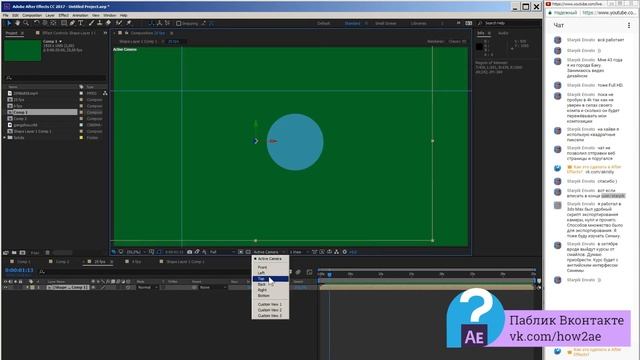This screenshot has width=640, height=360.
Task: Open the Composition menu
Action: pos(32,15)
